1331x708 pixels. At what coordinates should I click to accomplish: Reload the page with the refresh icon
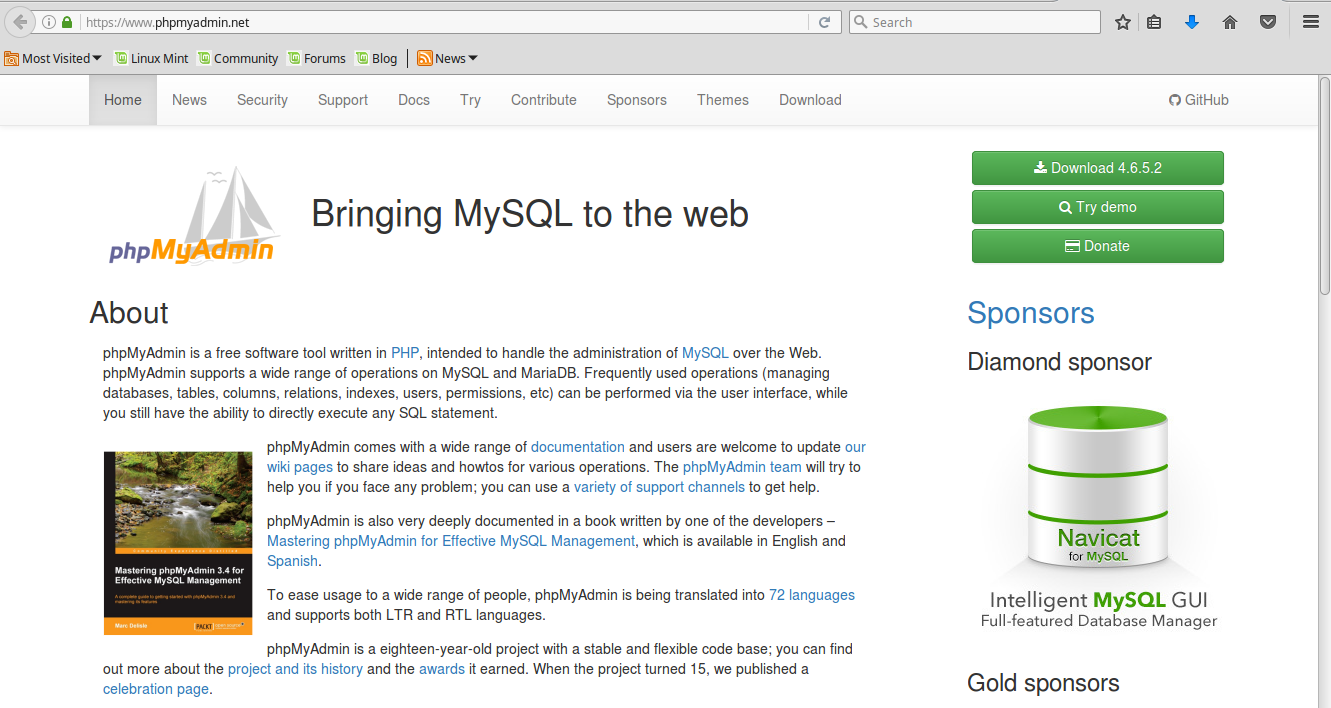click(825, 22)
